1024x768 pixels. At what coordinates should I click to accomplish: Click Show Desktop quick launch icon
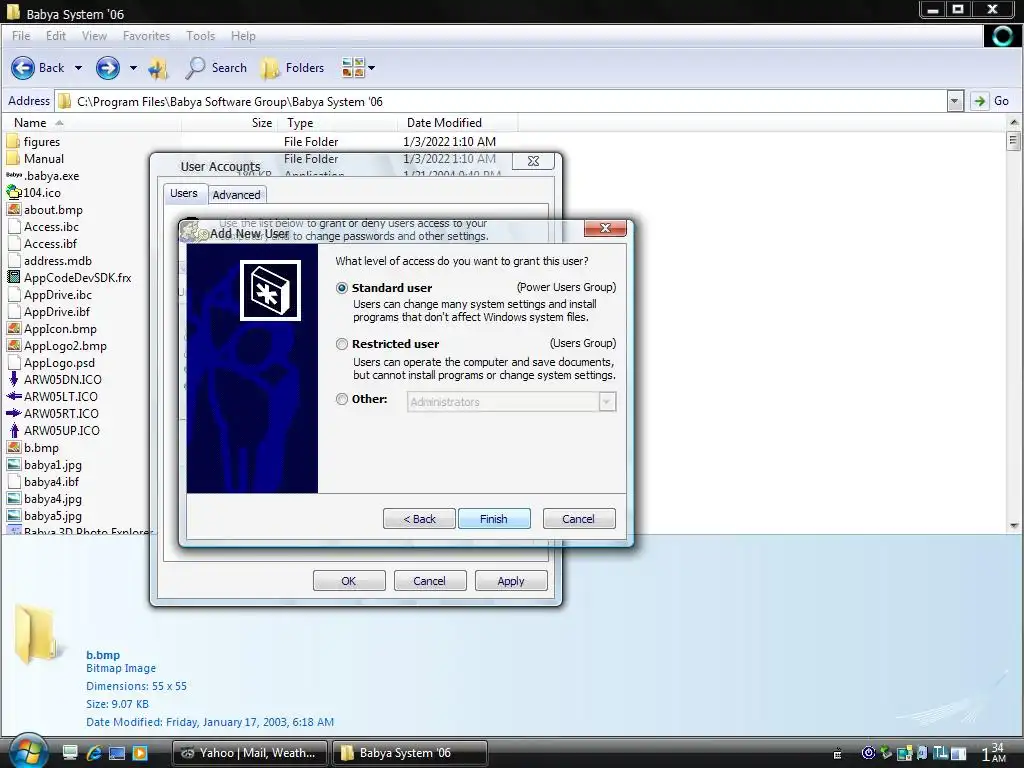click(71, 753)
